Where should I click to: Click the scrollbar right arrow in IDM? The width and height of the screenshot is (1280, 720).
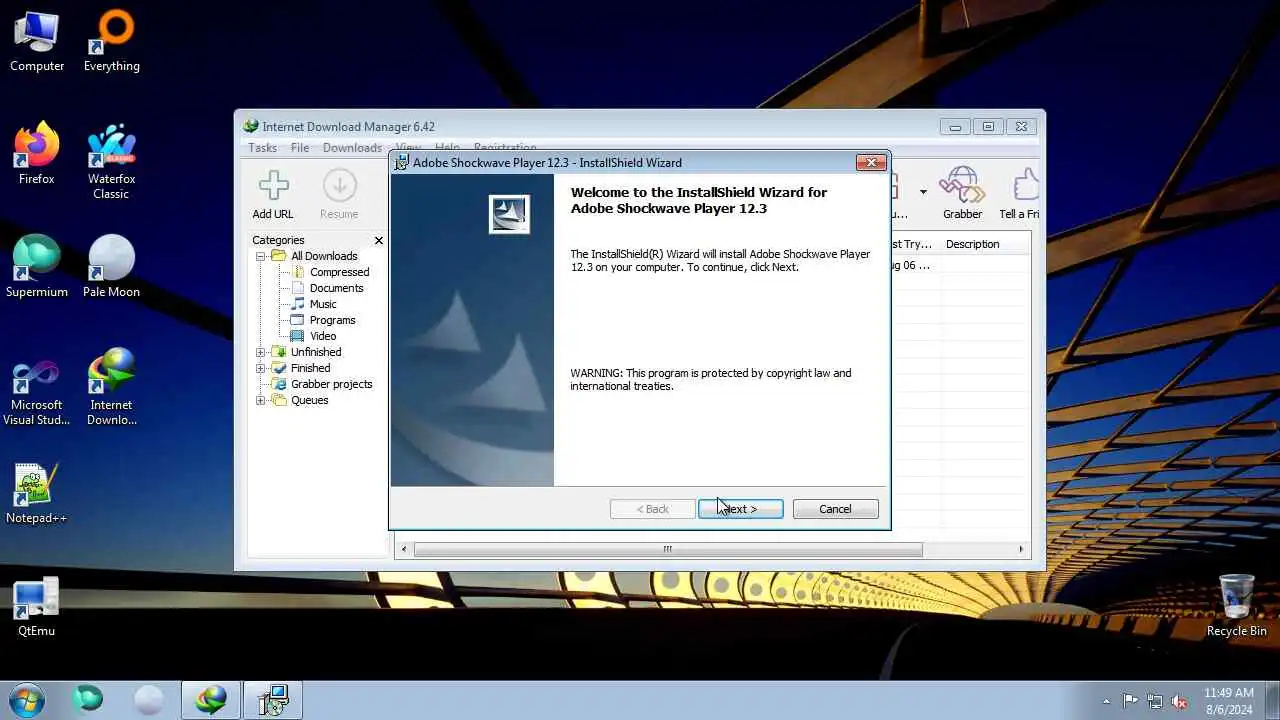point(1021,549)
